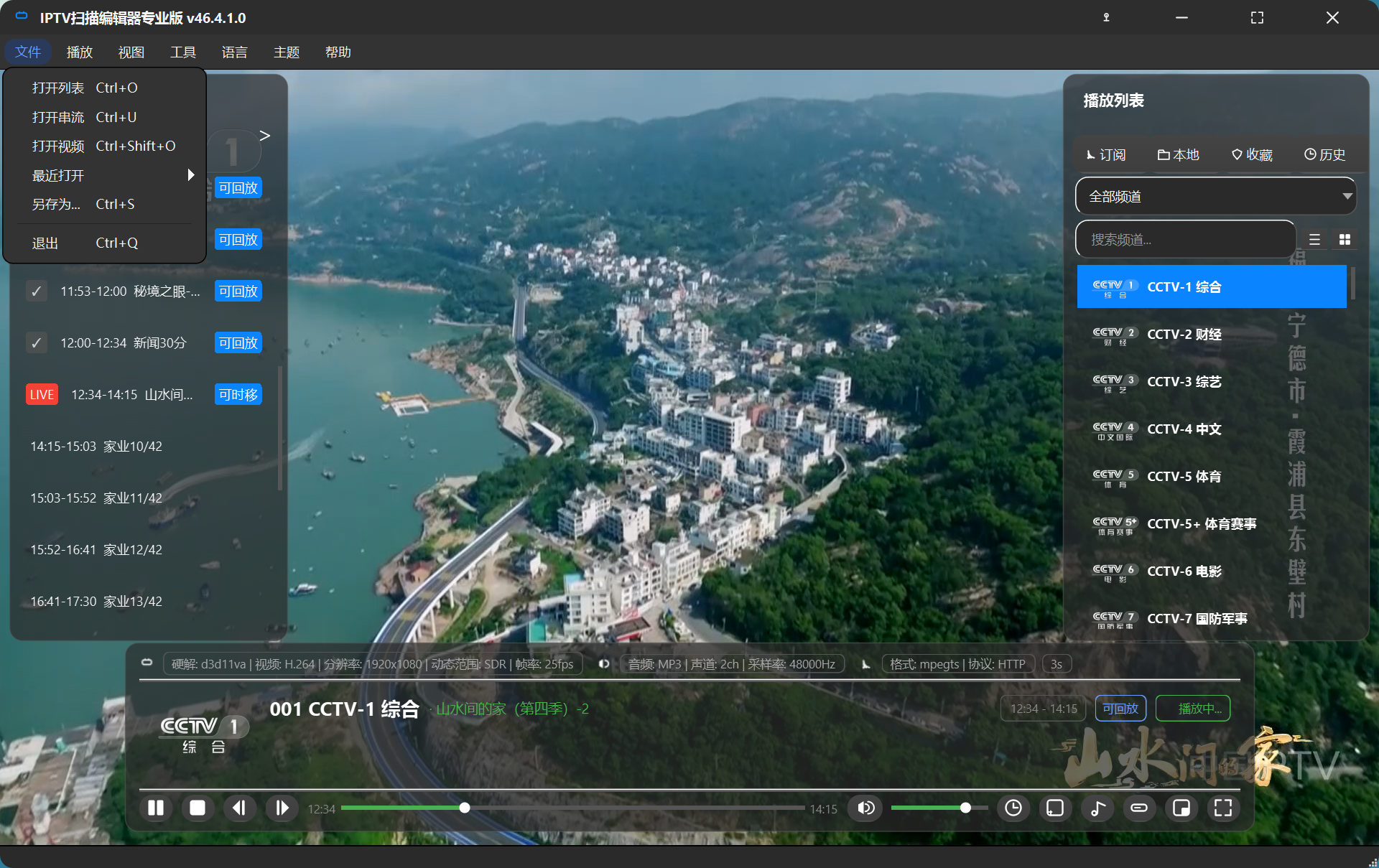The image size is (1379, 868).
Task: Switch playlist to grid view icon
Action: click(x=1345, y=240)
